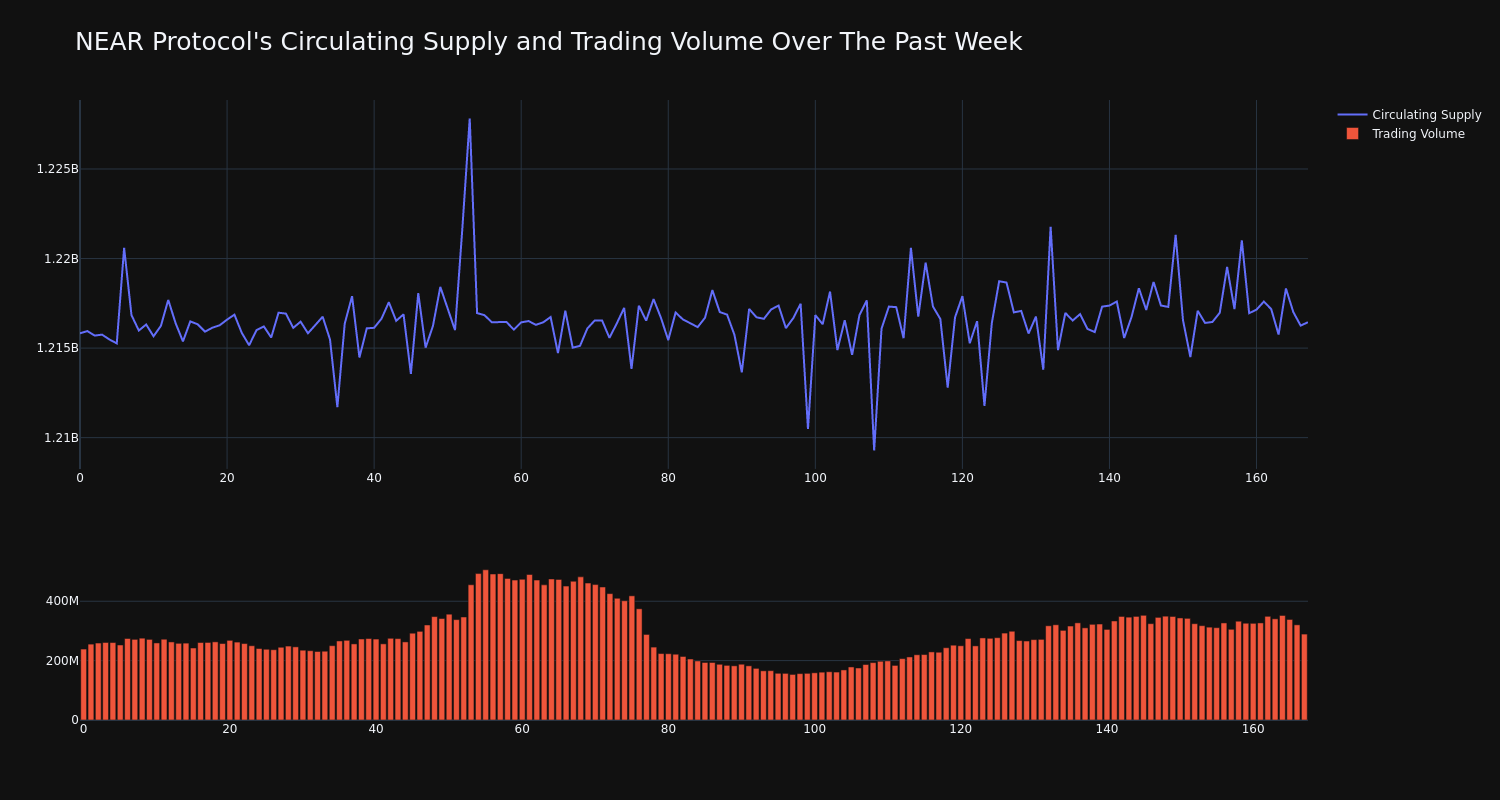Screen dimensions: 1500x800
Task: Toggle the Circulating Supply legend entry
Action: pyautogui.click(x=1409, y=115)
